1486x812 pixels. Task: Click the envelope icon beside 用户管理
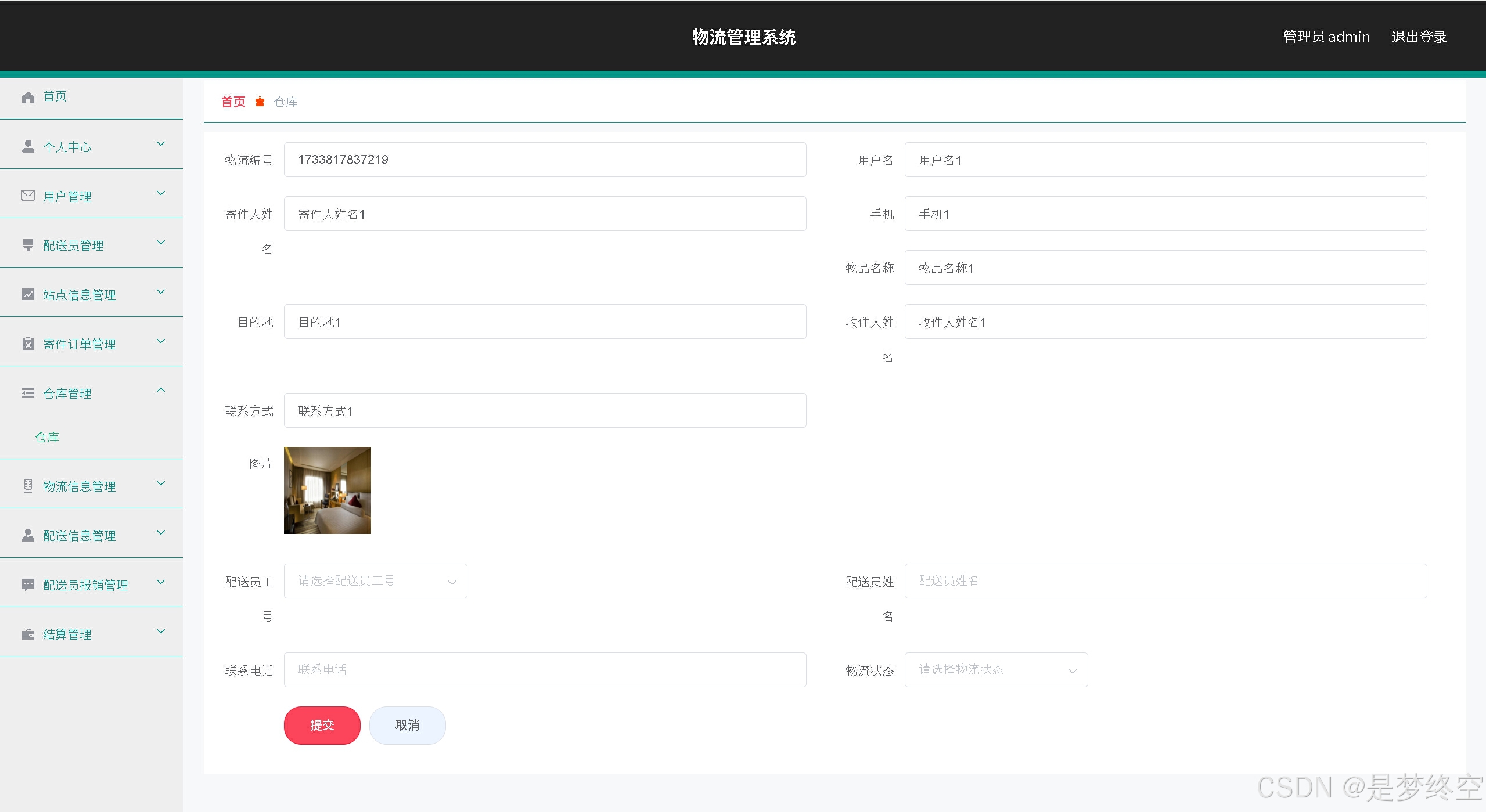click(28, 196)
